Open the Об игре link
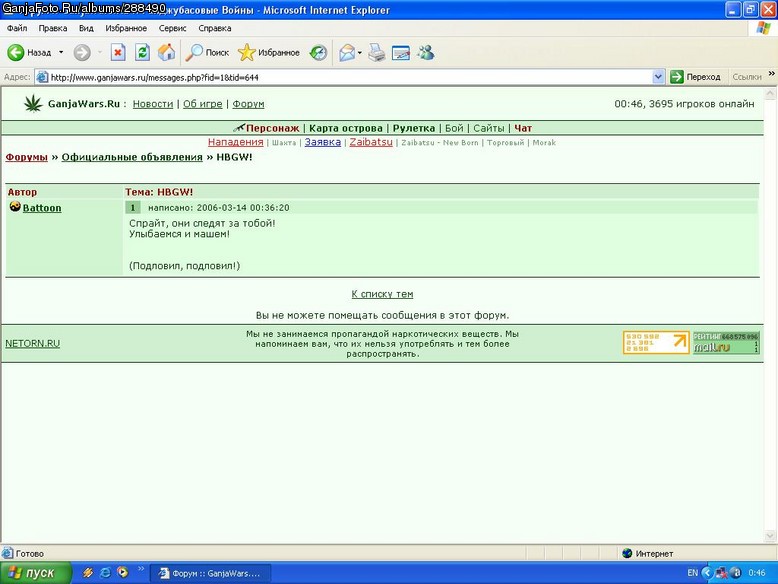This screenshot has height=584, width=778. (x=202, y=104)
